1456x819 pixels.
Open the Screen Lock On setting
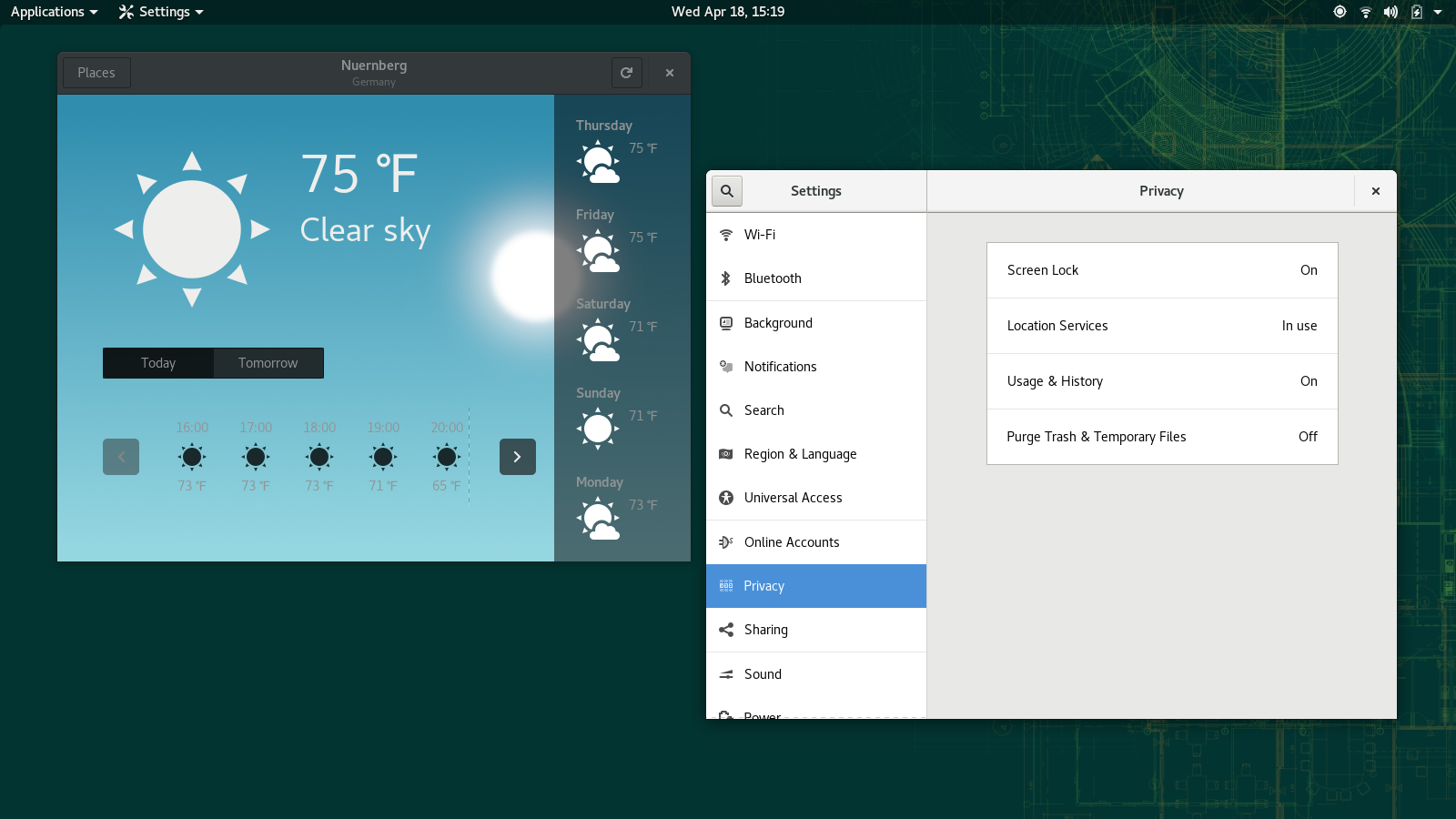(1162, 270)
